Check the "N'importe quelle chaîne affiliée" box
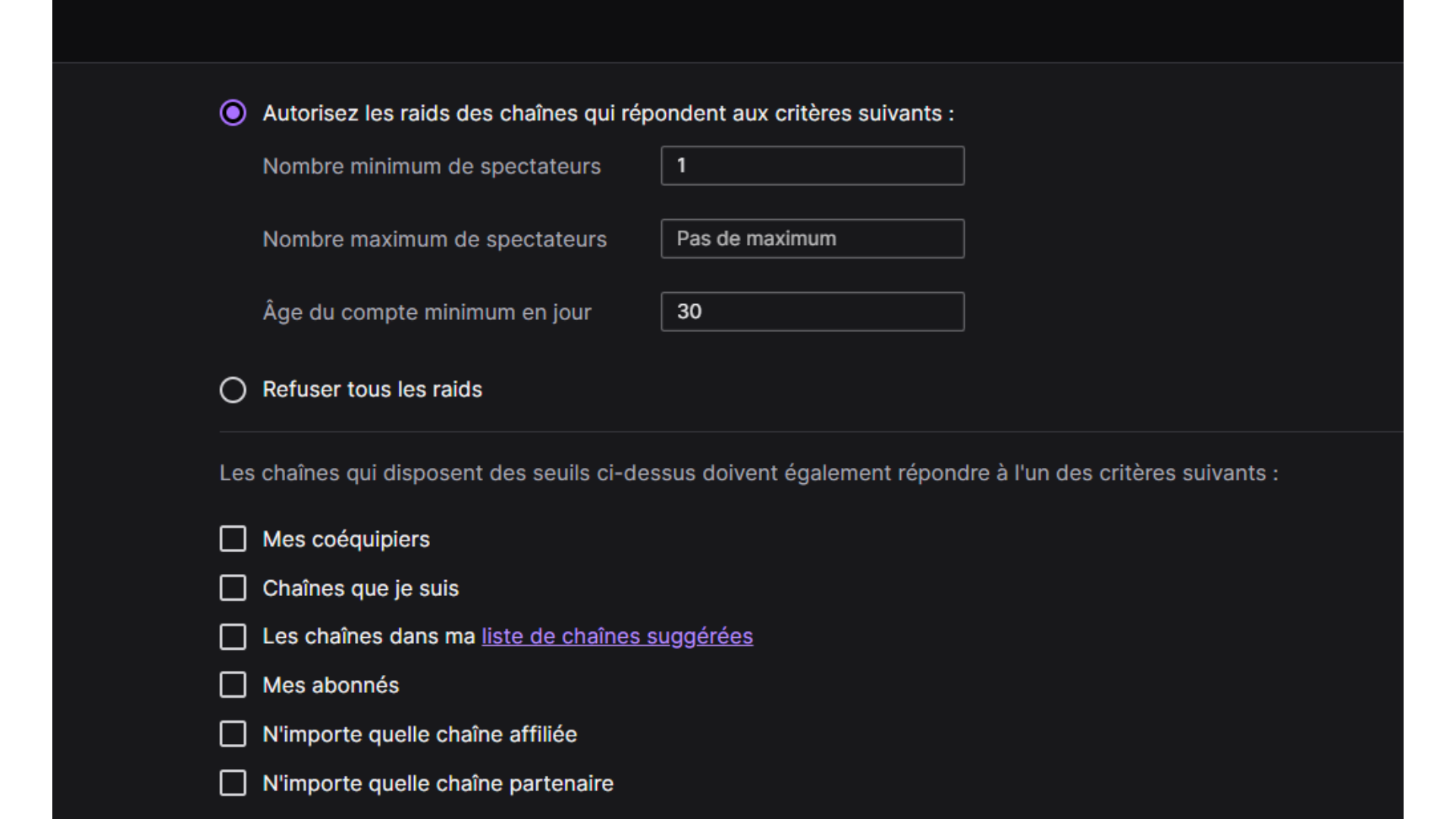 (233, 734)
